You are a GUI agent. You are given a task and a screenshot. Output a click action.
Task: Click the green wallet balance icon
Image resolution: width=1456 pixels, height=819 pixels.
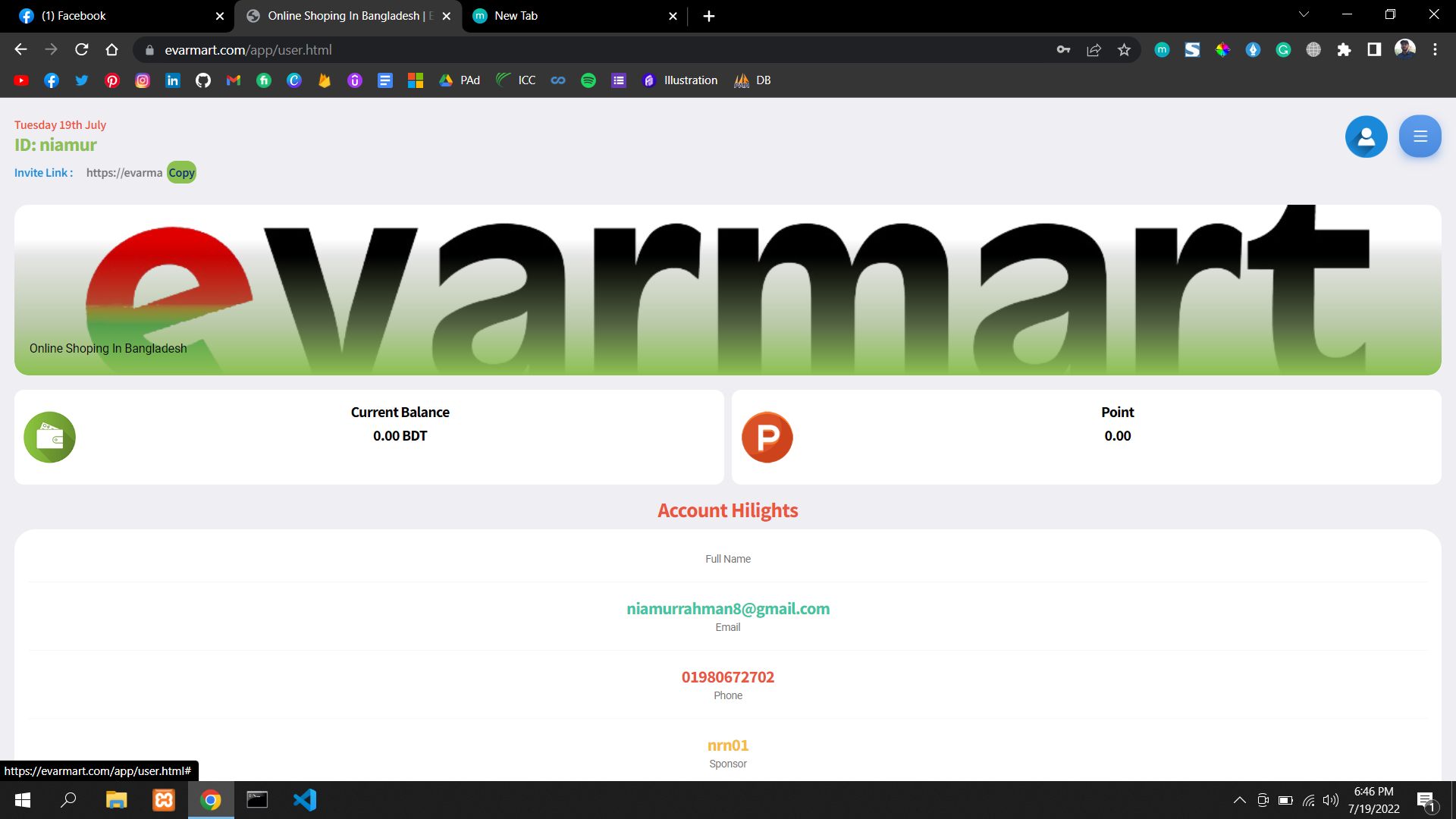[50, 438]
